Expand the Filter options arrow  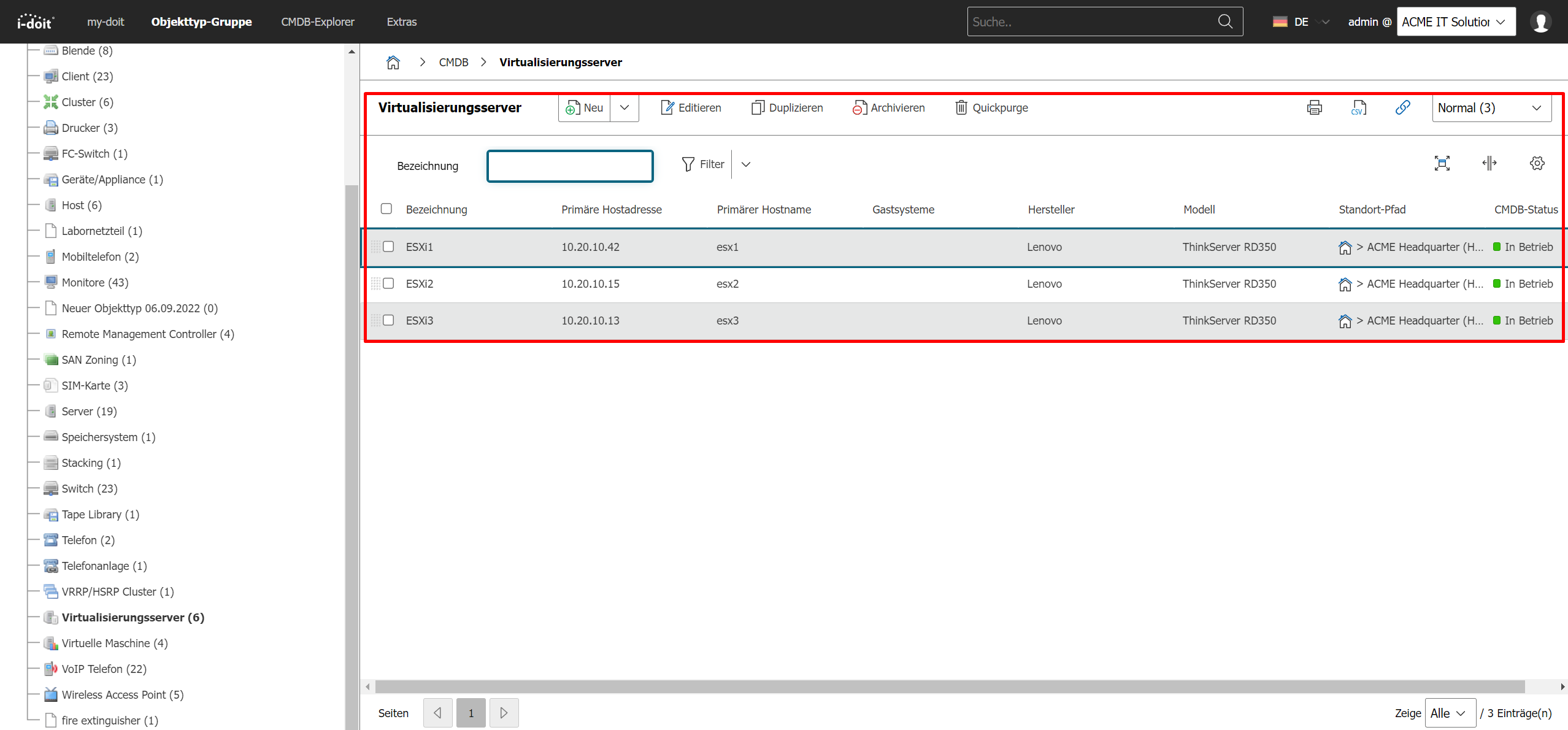(746, 164)
